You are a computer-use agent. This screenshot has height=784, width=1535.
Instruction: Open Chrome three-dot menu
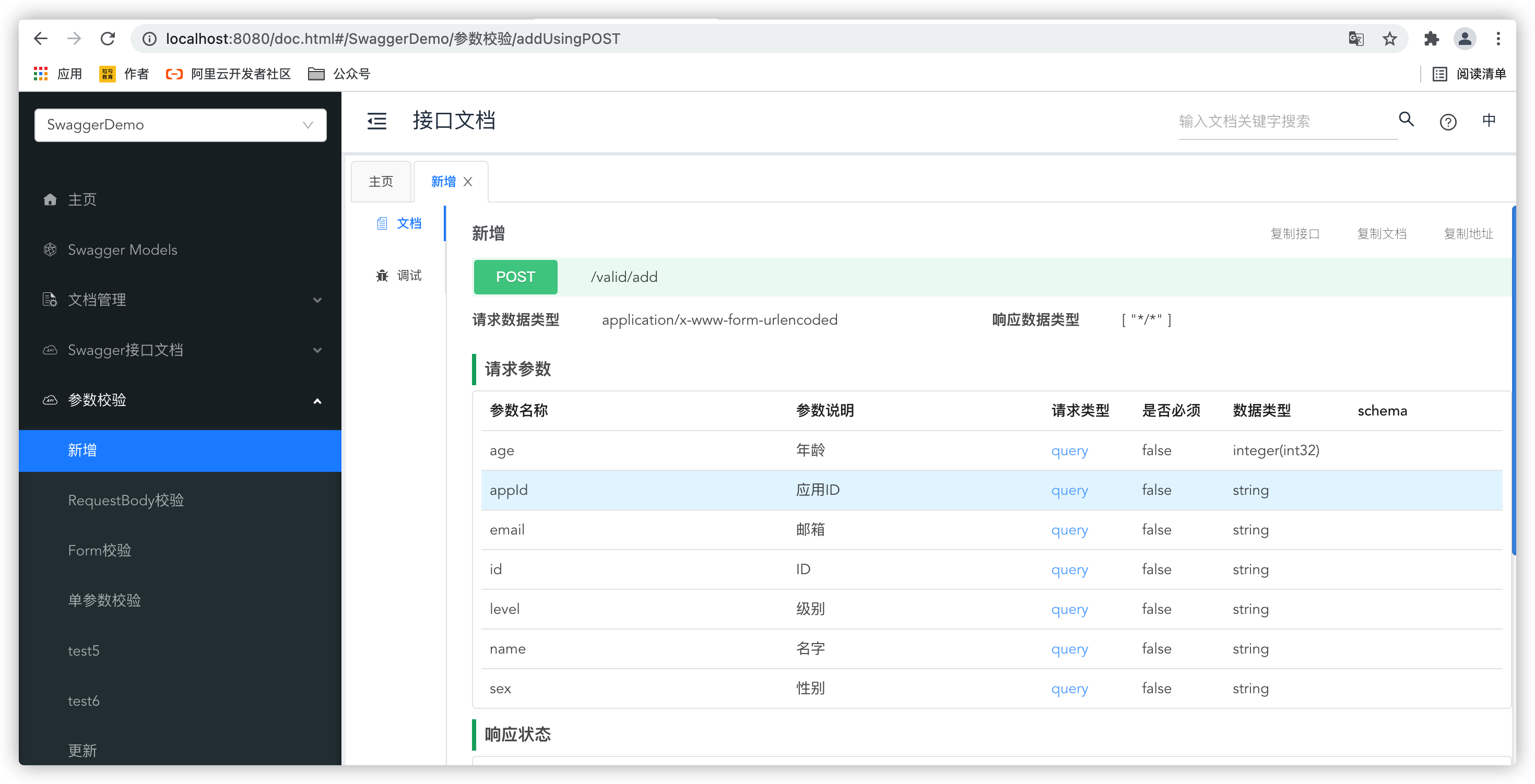tap(1498, 39)
